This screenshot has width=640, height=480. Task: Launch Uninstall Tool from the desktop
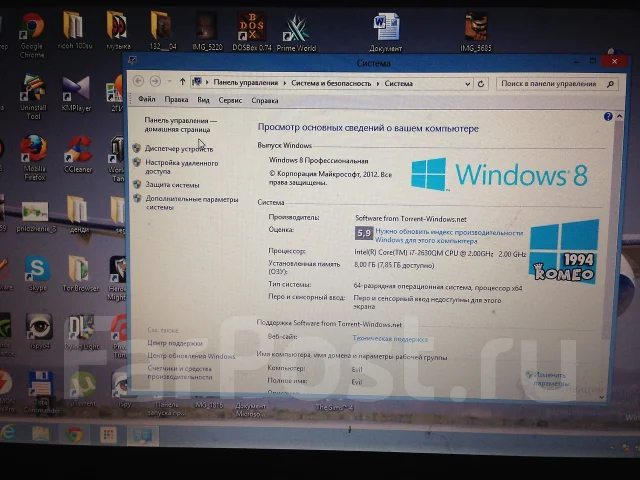point(33,97)
